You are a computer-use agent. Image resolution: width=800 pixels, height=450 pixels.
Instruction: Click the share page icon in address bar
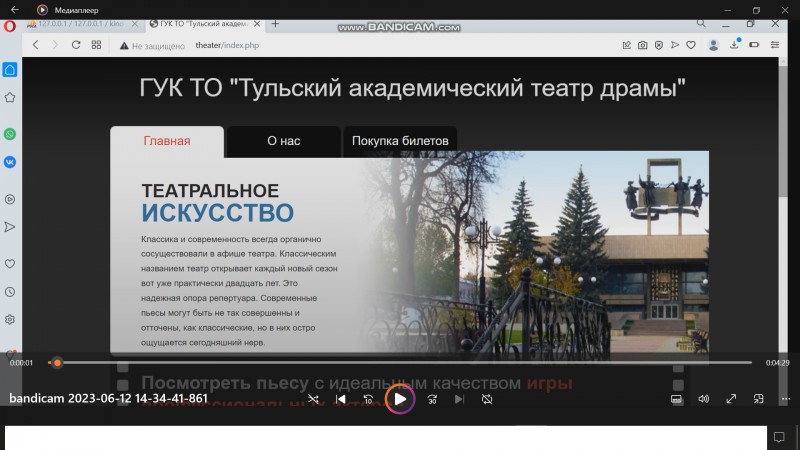[x=626, y=45]
